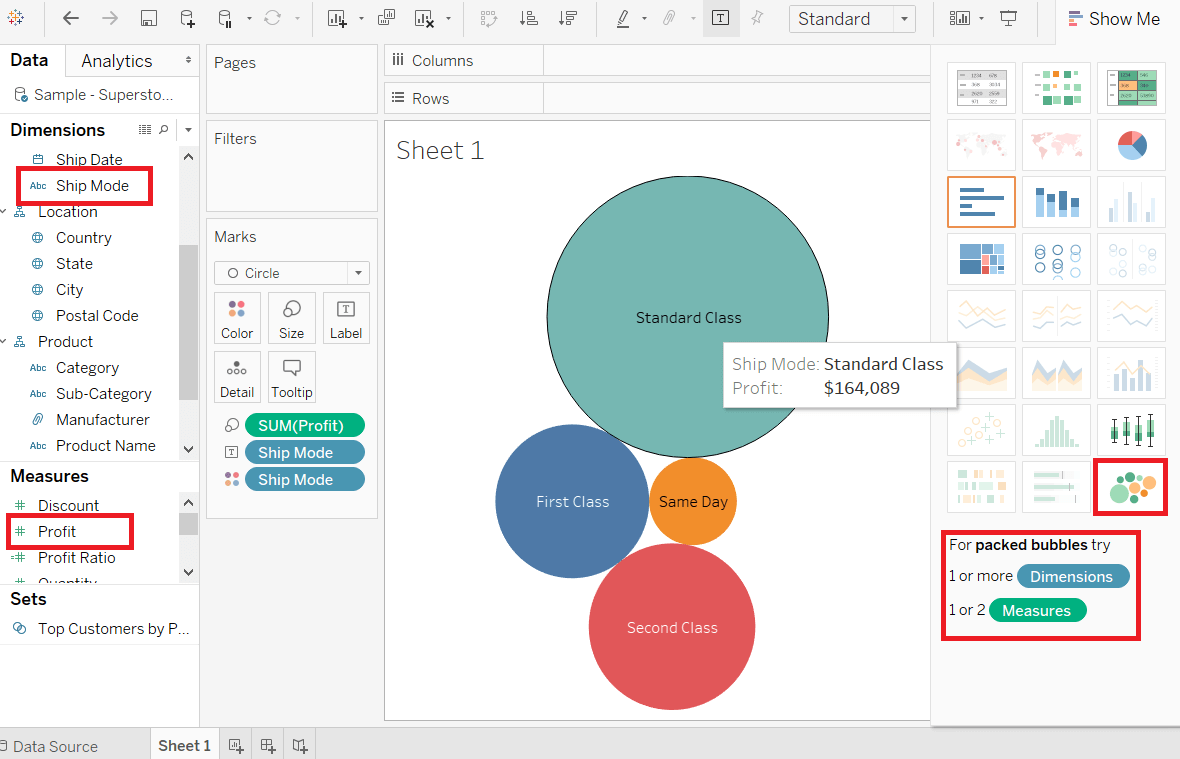Switch to the Data tab
This screenshot has width=1180, height=759.
(29, 60)
